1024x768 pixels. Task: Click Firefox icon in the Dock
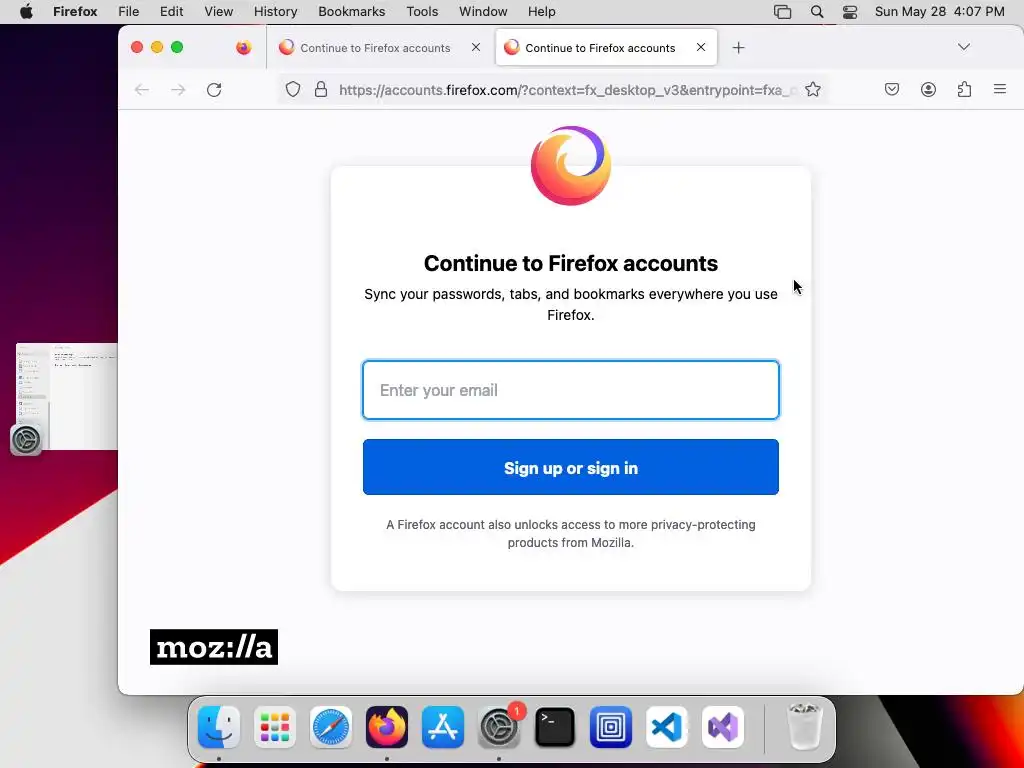(x=387, y=727)
